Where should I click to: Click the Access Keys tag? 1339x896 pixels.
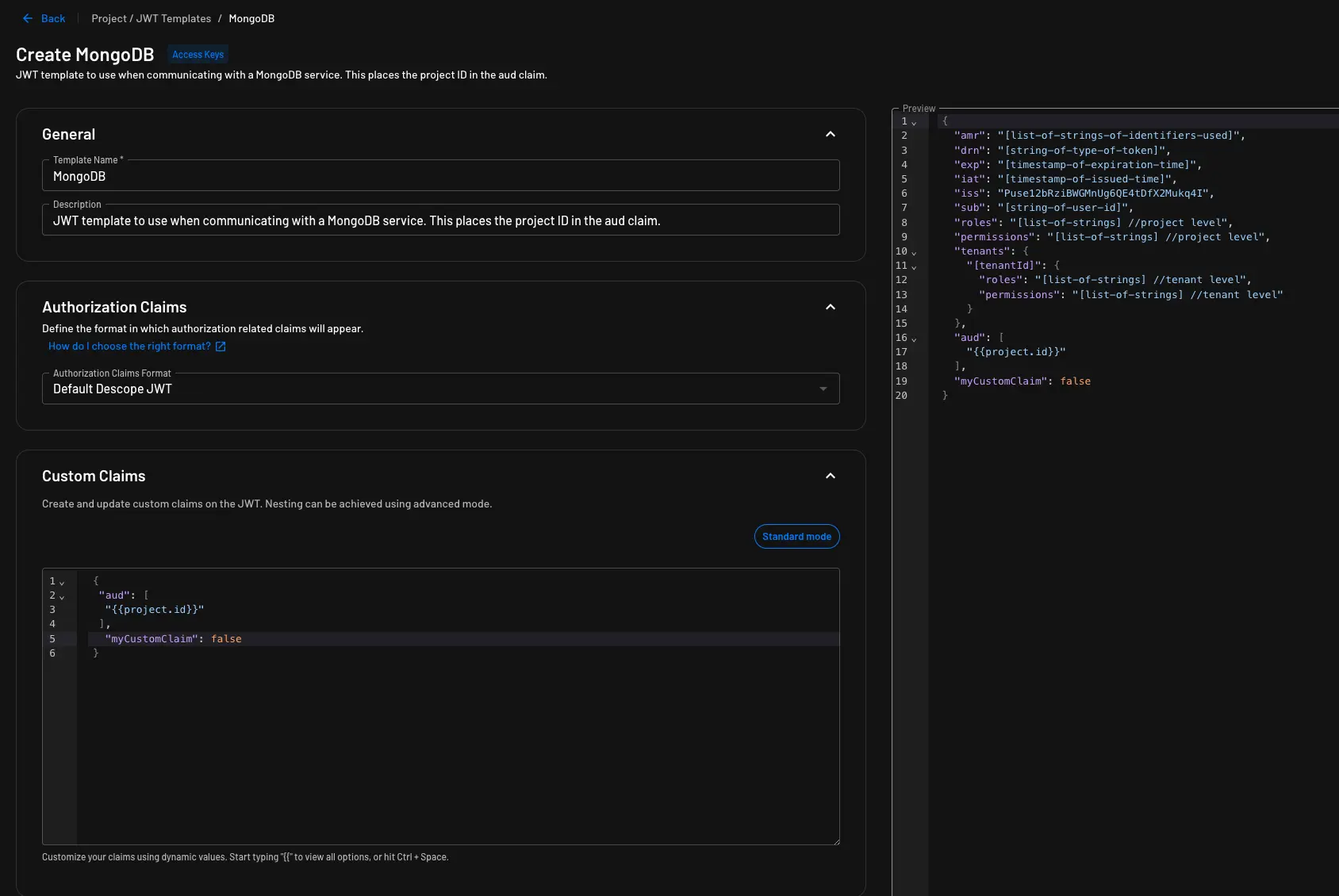[x=198, y=55]
